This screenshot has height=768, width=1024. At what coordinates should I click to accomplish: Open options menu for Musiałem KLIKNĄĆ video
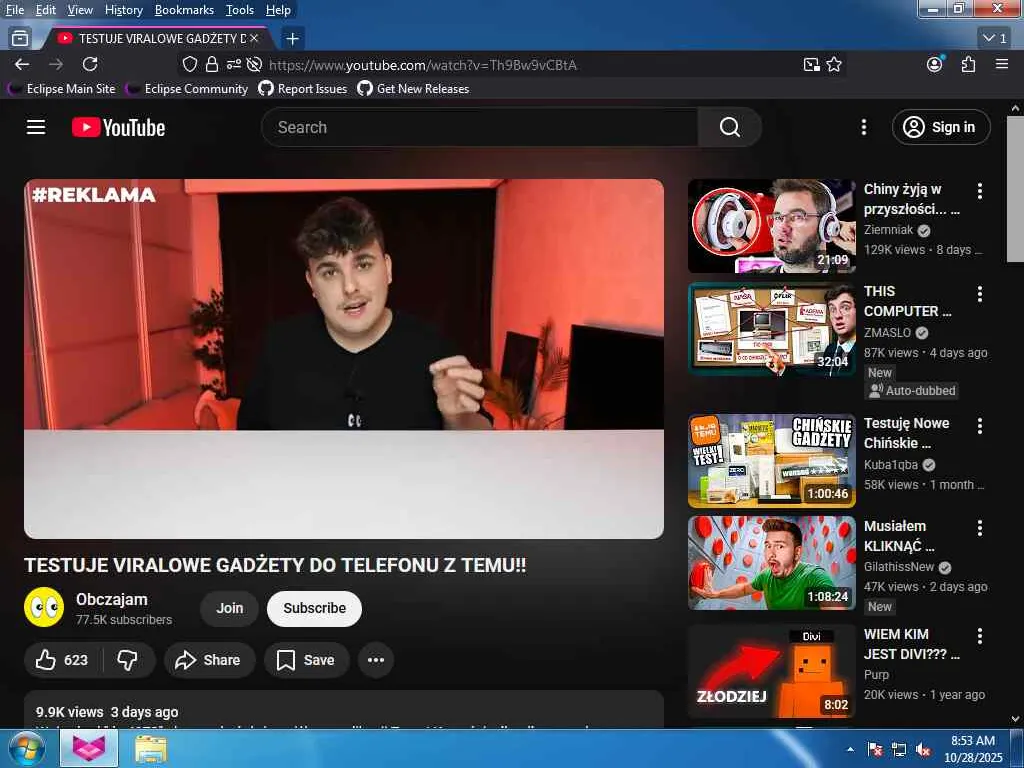point(980,528)
